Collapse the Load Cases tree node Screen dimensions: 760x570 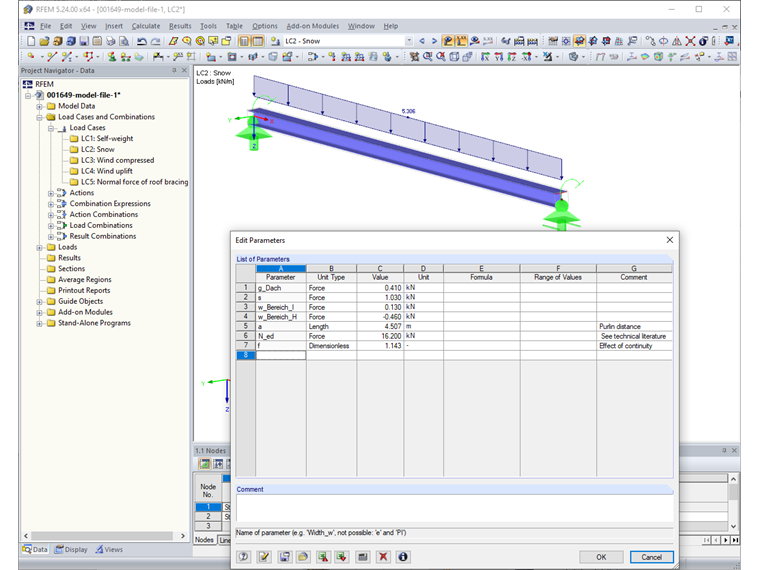click(51, 128)
